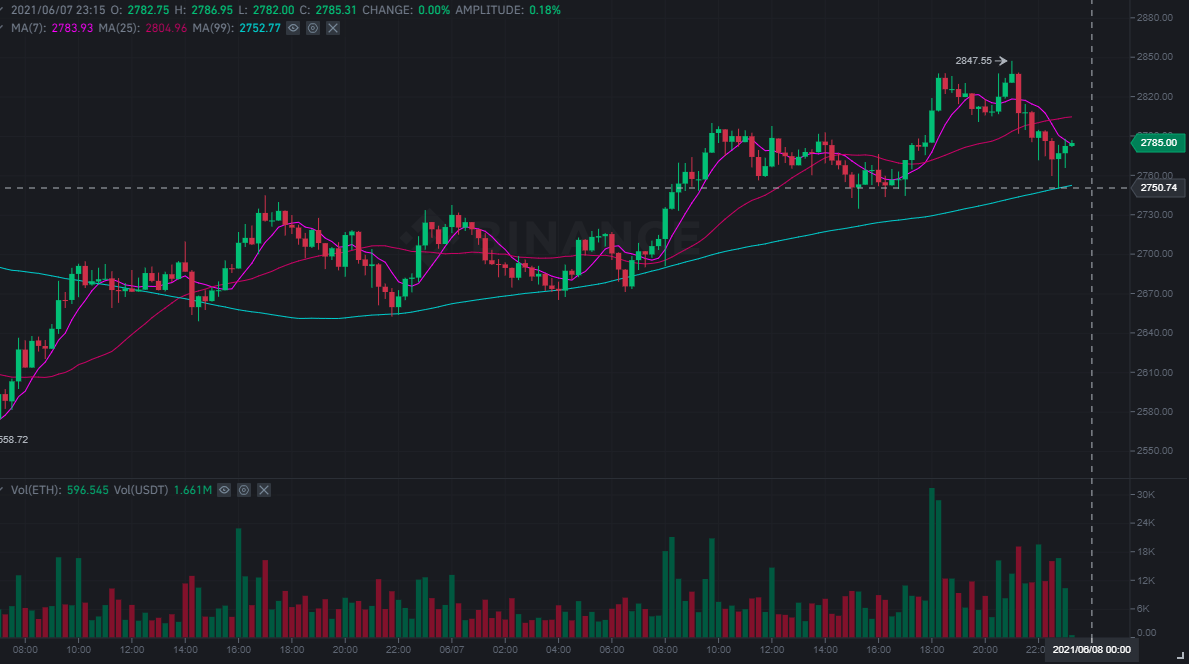The height and width of the screenshot is (664, 1189).
Task: Click the 6K volume axis label
Action: [x=1144, y=609]
